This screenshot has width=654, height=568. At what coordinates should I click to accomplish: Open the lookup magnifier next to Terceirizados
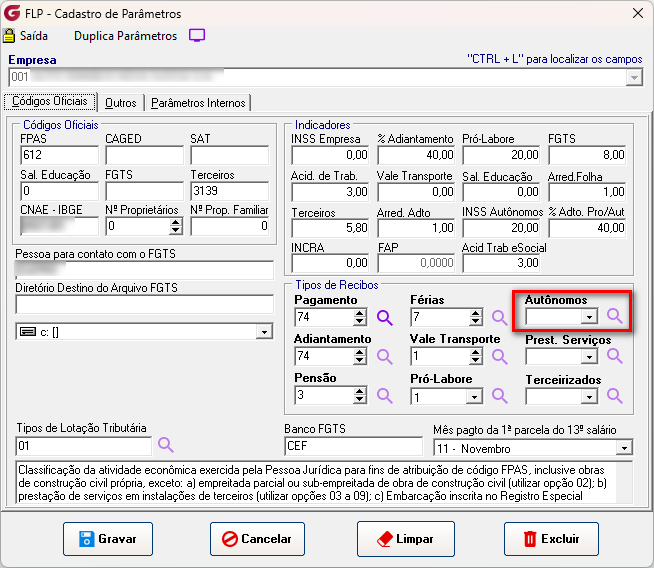click(614, 395)
